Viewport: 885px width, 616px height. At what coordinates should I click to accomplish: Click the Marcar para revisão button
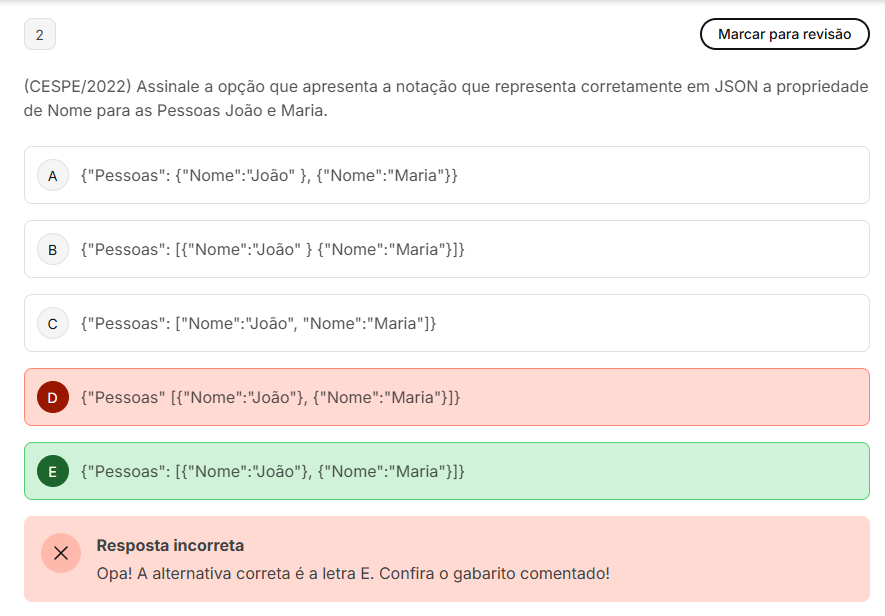(x=785, y=34)
